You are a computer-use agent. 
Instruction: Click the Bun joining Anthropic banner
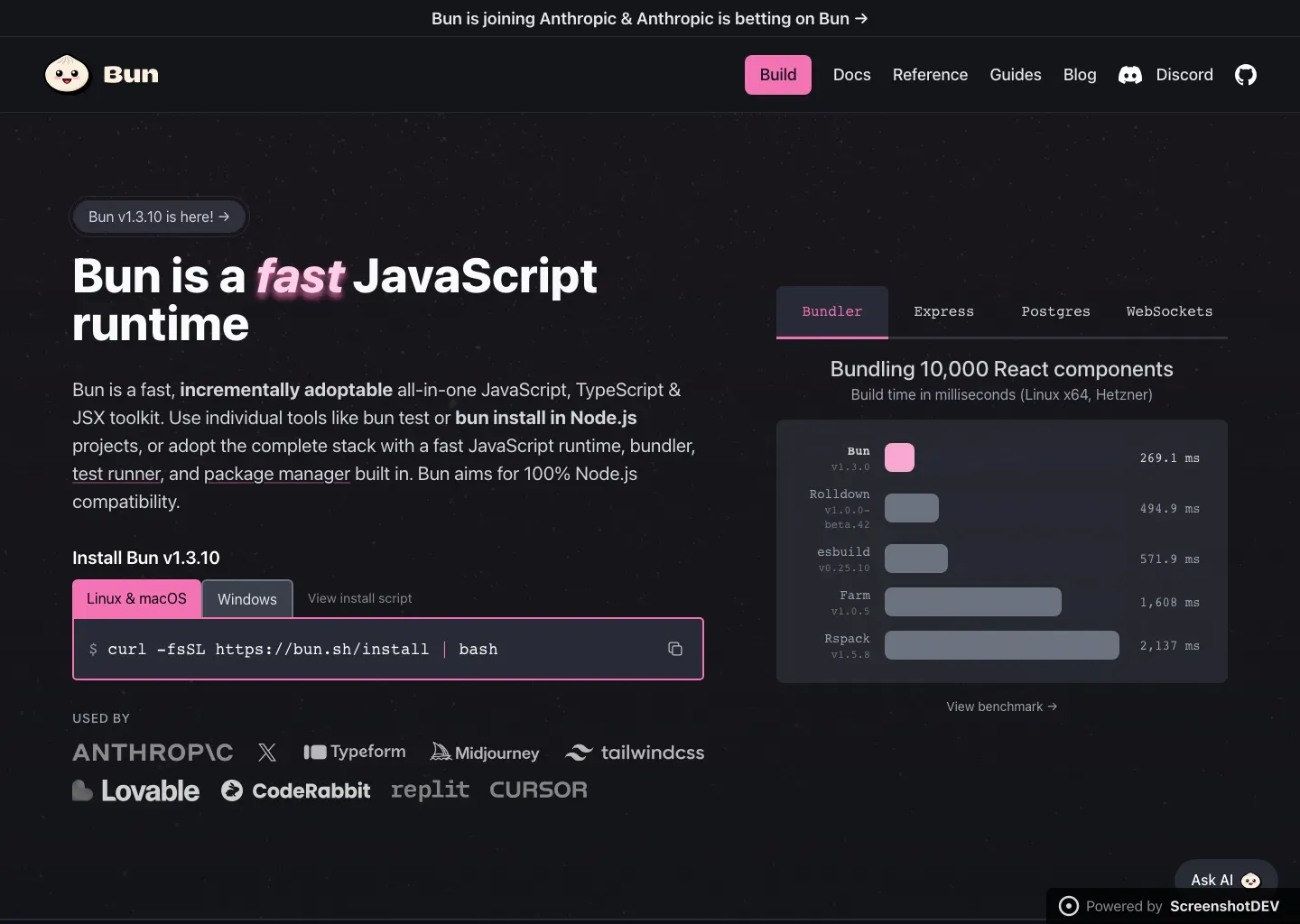coord(650,18)
